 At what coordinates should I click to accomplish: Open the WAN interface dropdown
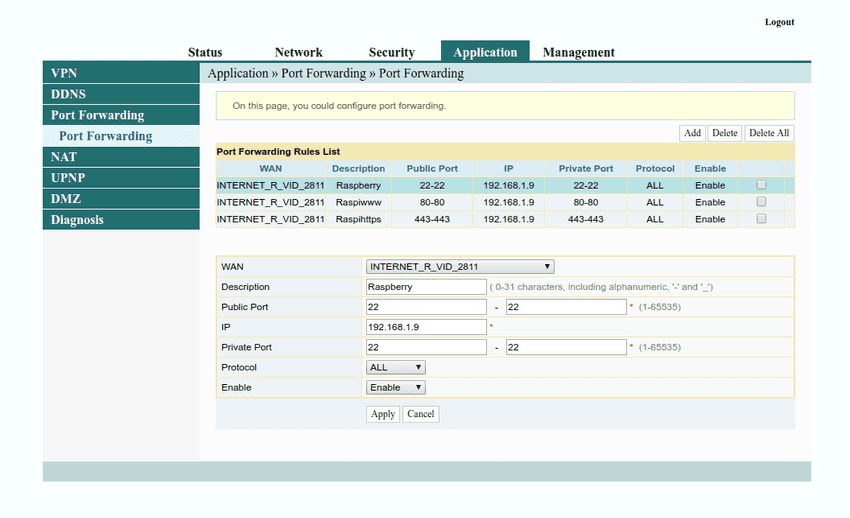click(460, 267)
